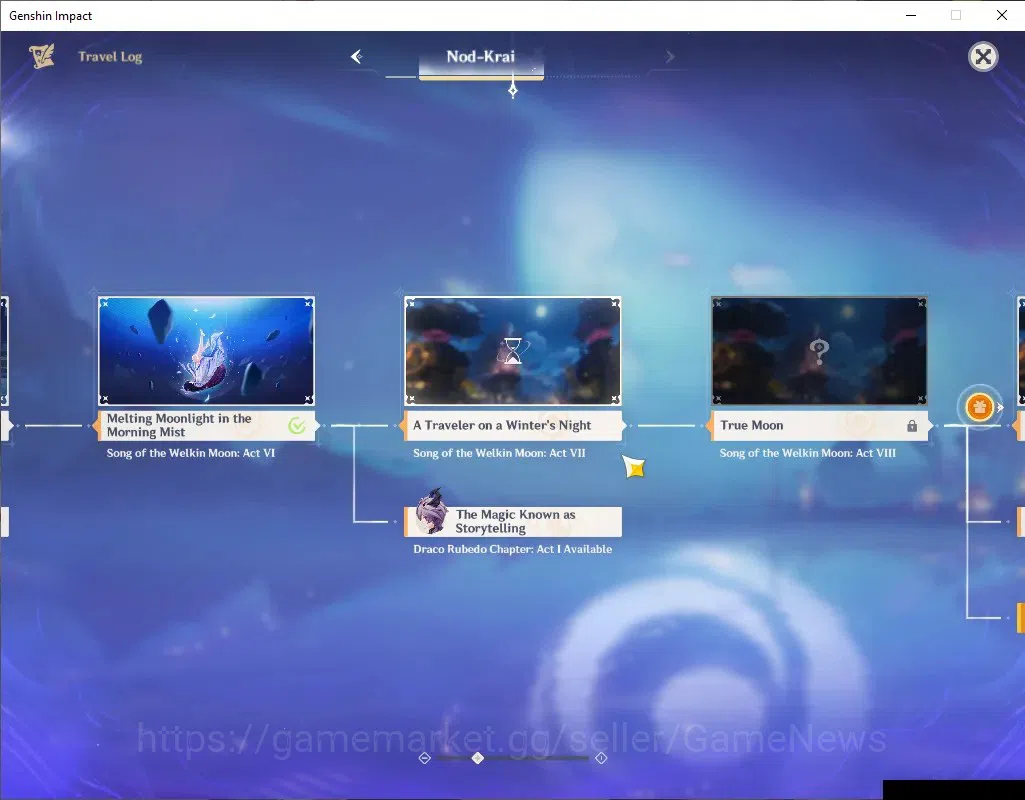Viewport: 1025px width, 800px height.
Task: Click the green completed checkmark on Act VI
Action: point(297,426)
